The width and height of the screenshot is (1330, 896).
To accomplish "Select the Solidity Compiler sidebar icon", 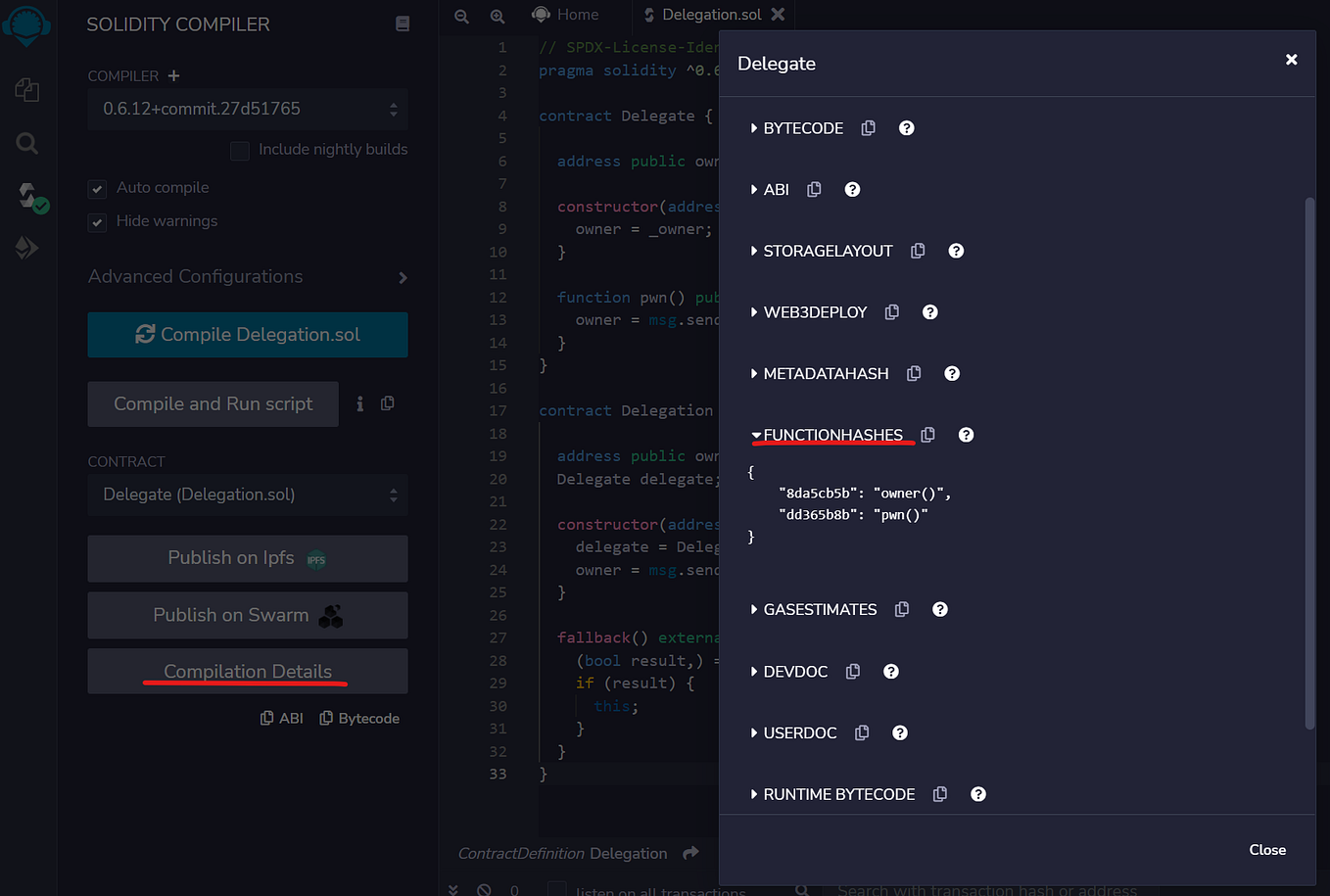I will click(27, 195).
